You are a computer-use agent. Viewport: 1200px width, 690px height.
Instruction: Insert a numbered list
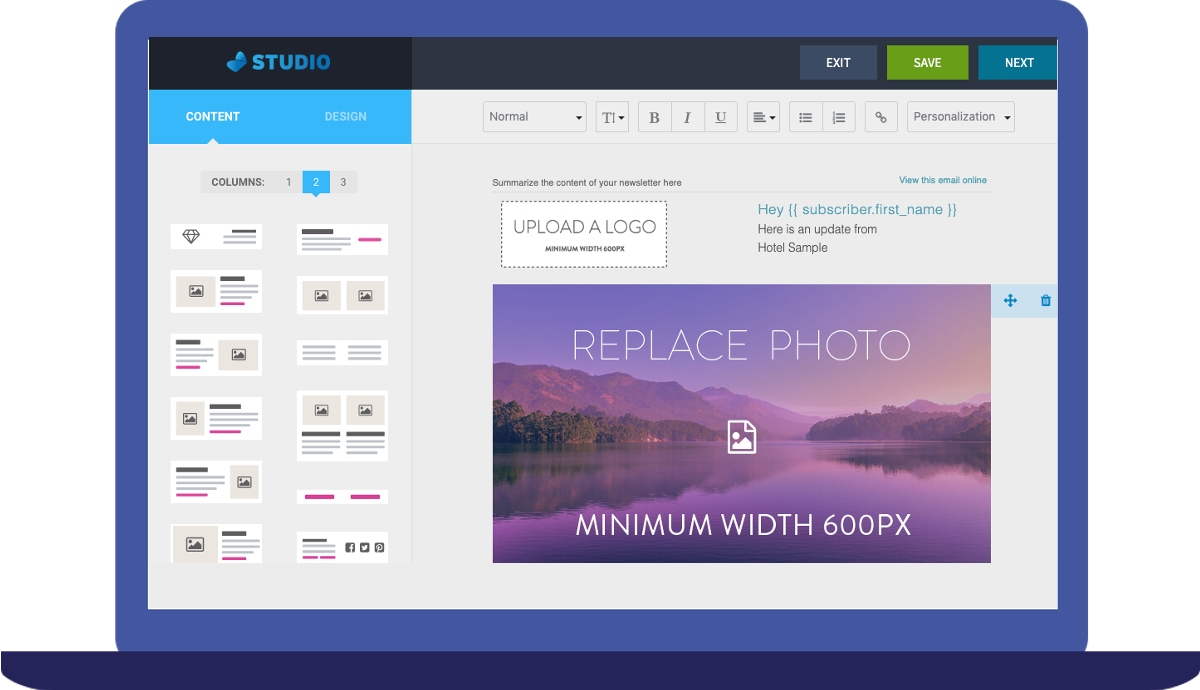click(838, 117)
